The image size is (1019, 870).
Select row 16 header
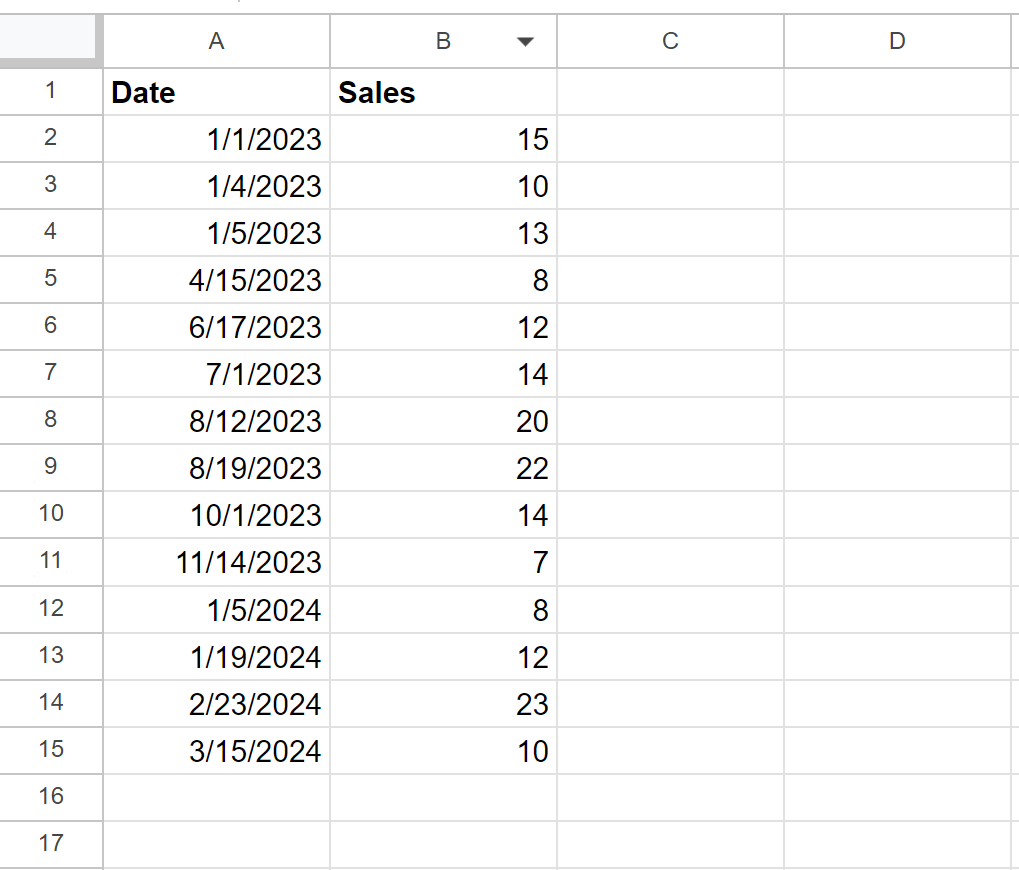51,797
